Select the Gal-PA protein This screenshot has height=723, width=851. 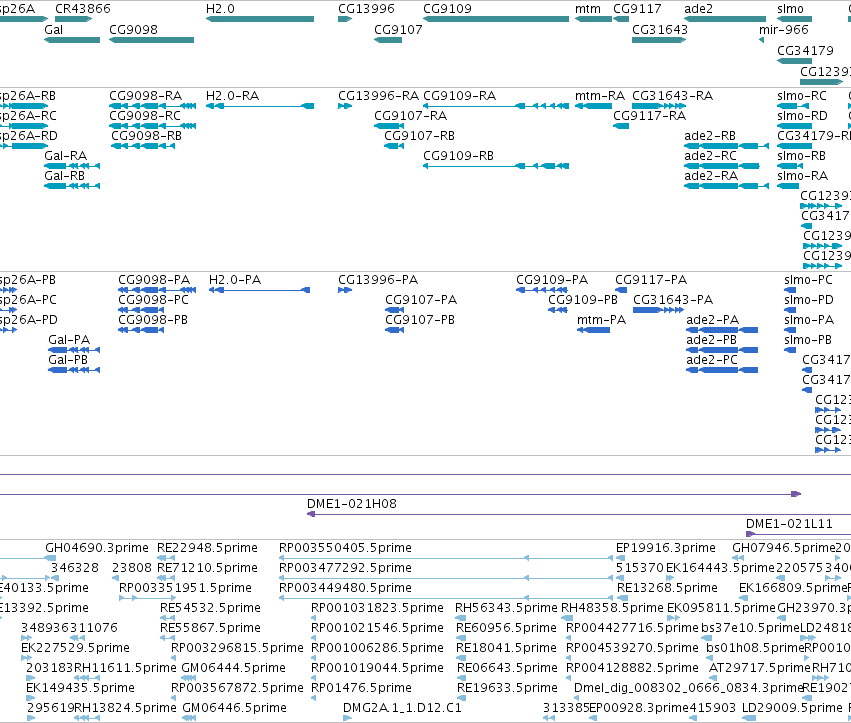tap(74, 350)
